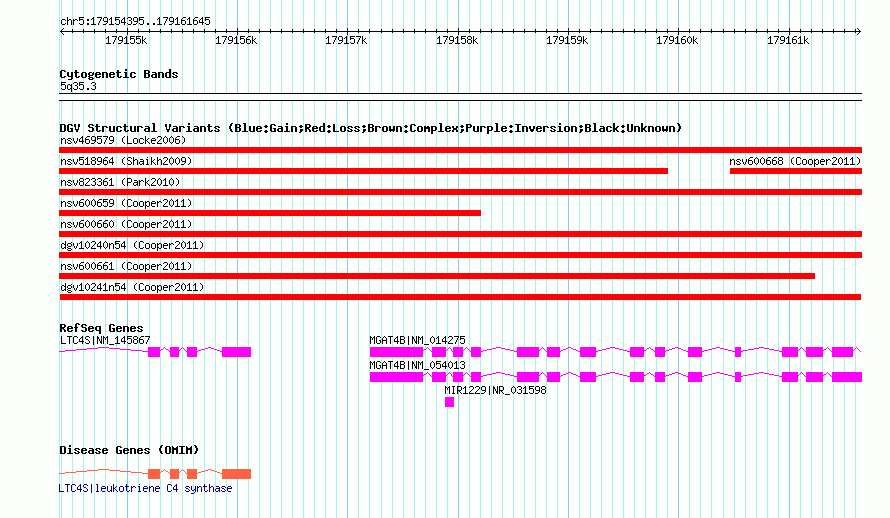Click the MIR1229|NR_031598 label
Image resolution: width=890 pixels, height=518 pixels.
coord(495,390)
